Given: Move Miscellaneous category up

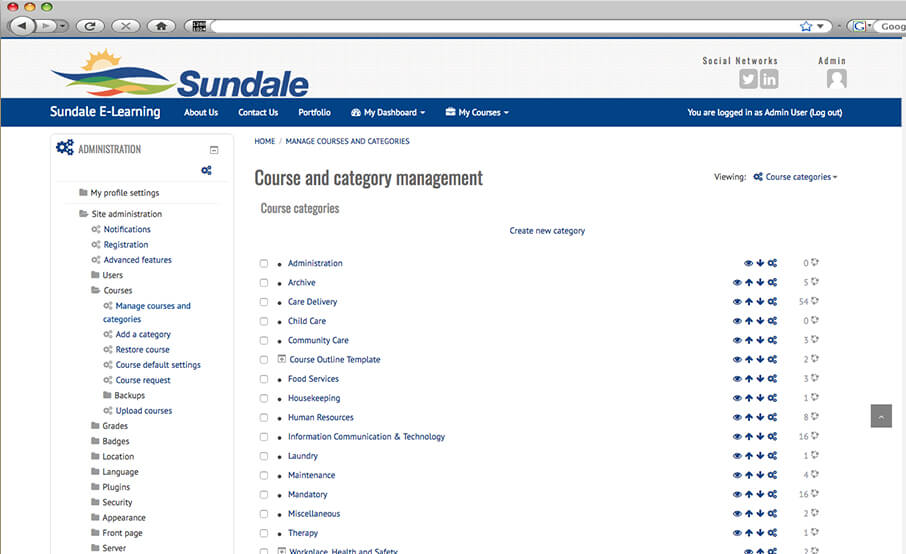Looking at the screenshot, I should click(749, 514).
